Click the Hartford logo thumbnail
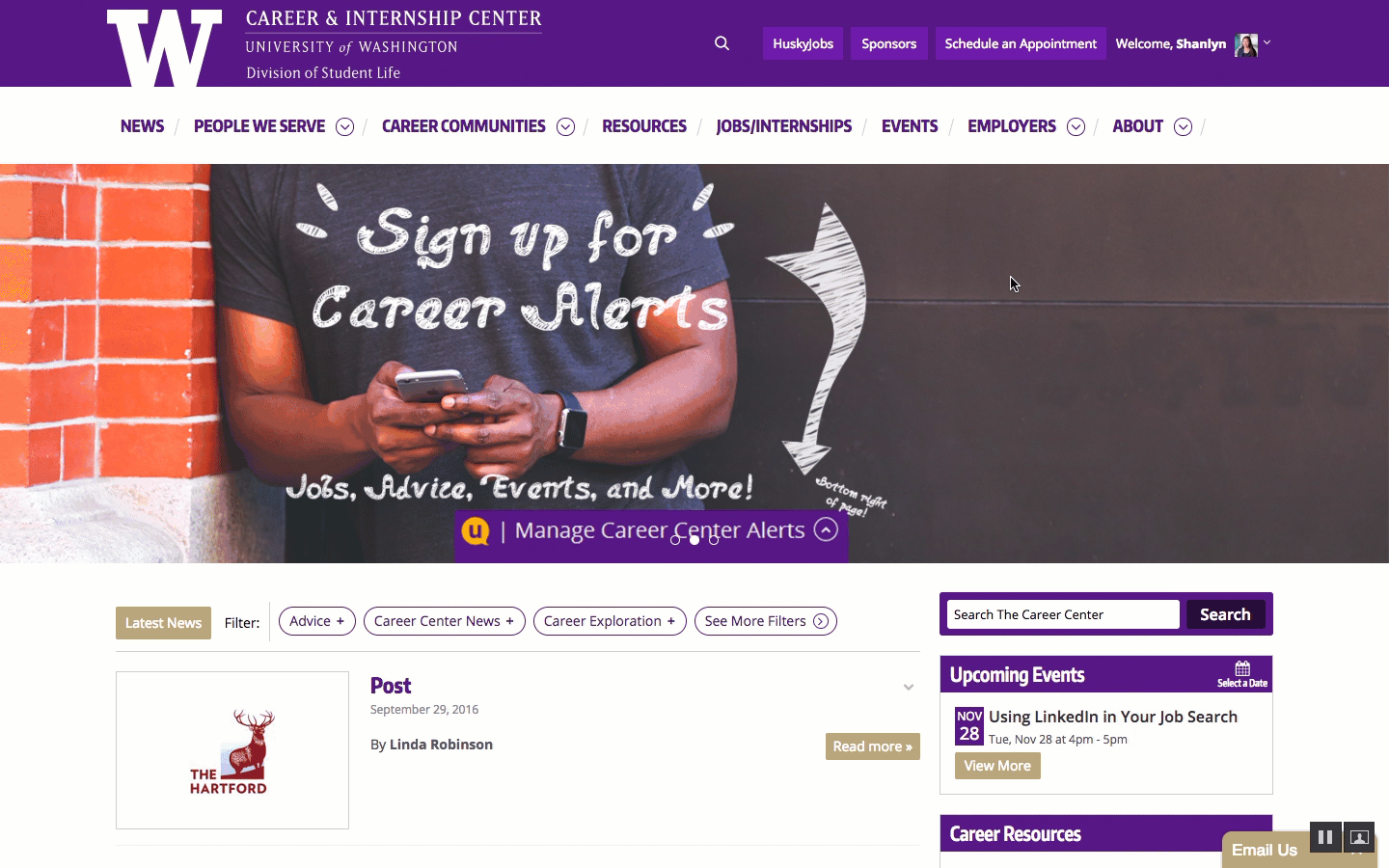Screen dimensions: 1389x868 232,750
